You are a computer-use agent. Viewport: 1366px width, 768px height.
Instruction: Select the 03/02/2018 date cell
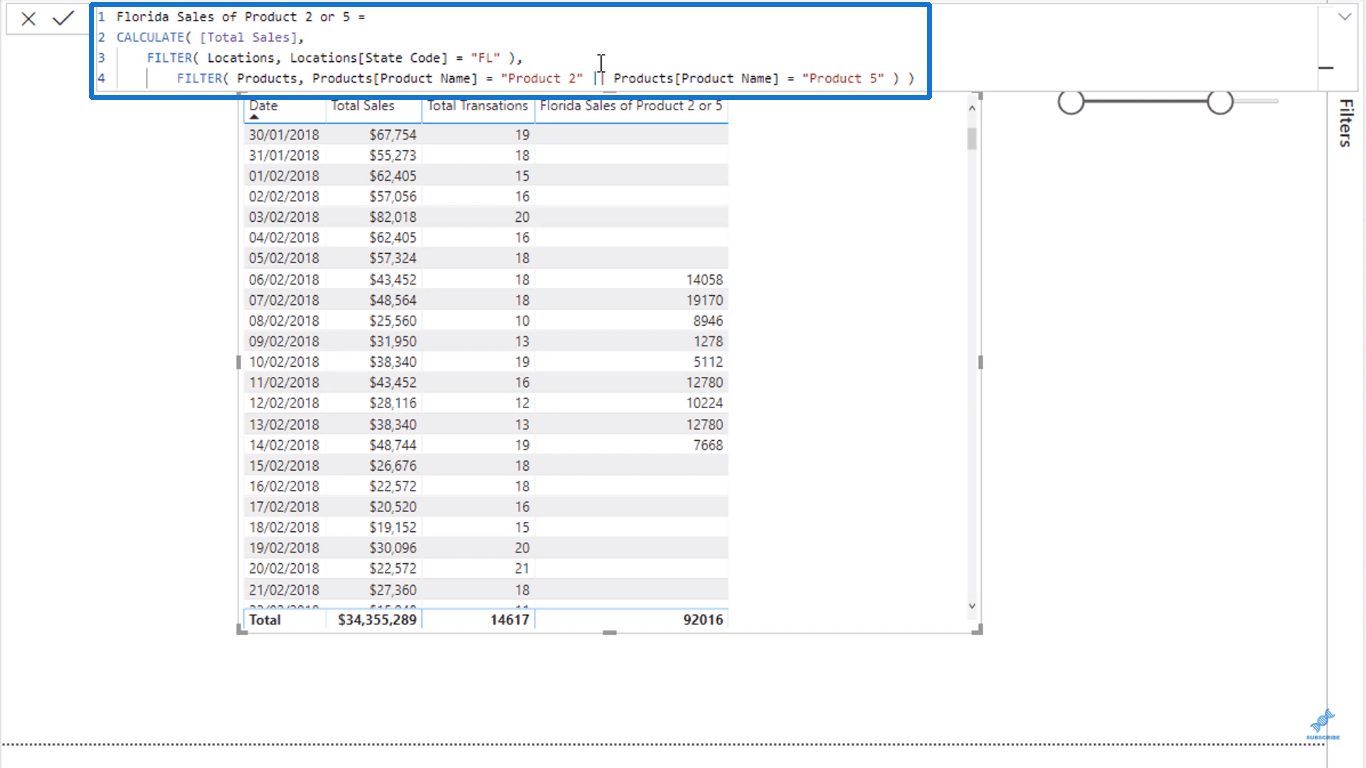(x=284, y=217)
